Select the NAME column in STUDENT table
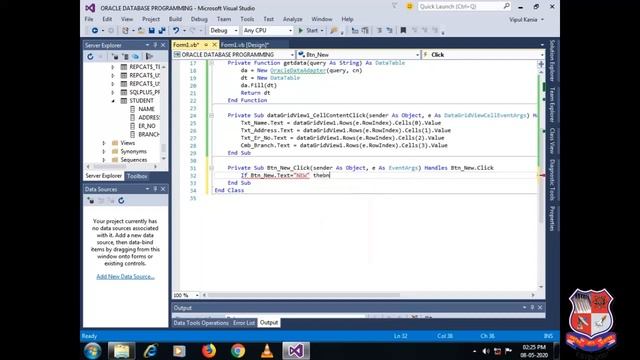The image size is (640, 360). click(x=146, y=109)
